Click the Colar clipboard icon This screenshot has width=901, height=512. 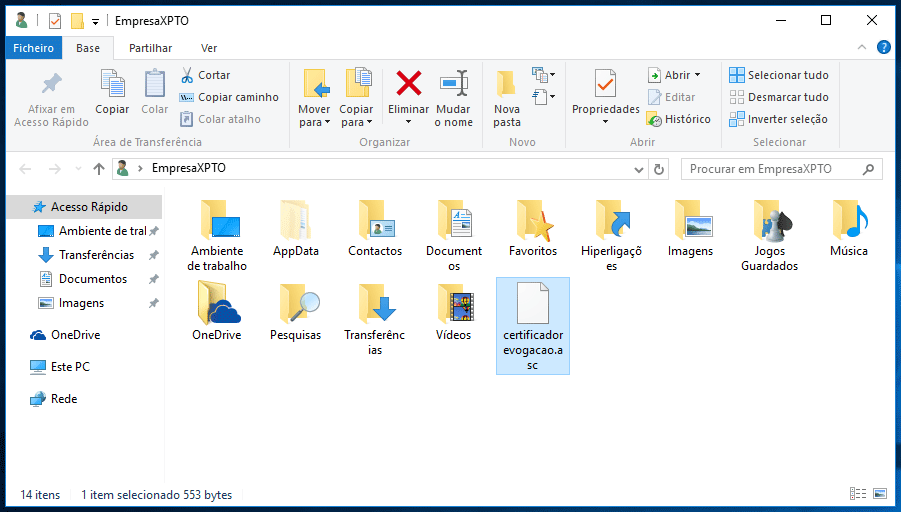click(x=155, y=84)
